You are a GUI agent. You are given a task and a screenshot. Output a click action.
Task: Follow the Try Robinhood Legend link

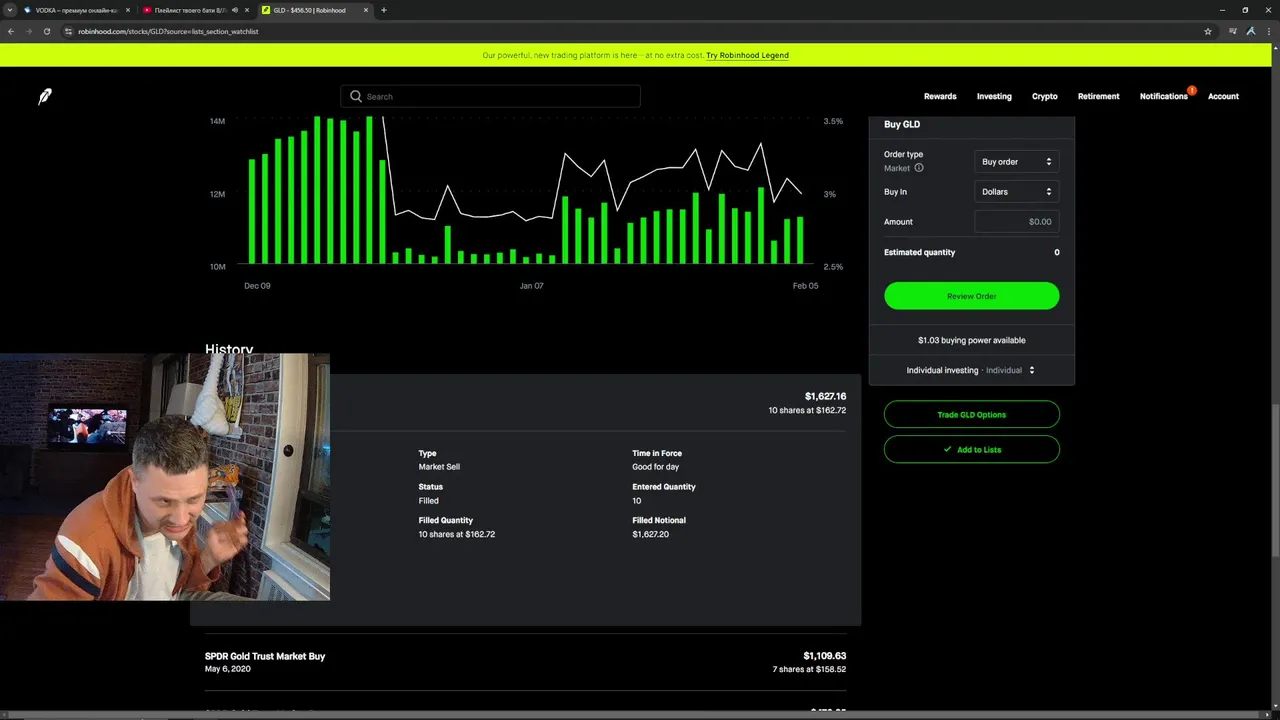[x=747, y=55]
